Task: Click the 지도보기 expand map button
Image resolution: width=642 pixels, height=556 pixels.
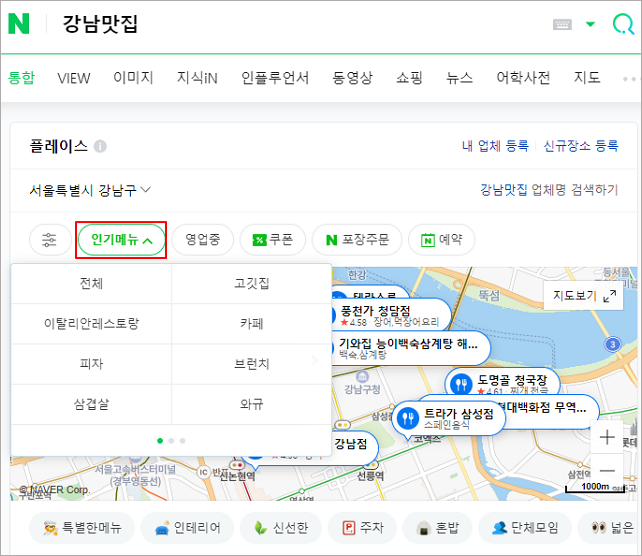Action: click(x=583, y=295)
